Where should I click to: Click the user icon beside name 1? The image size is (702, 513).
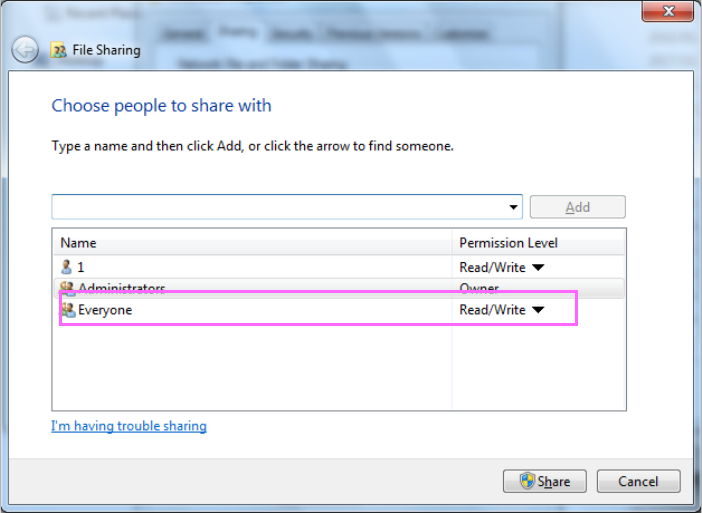[x=67, y=267]
